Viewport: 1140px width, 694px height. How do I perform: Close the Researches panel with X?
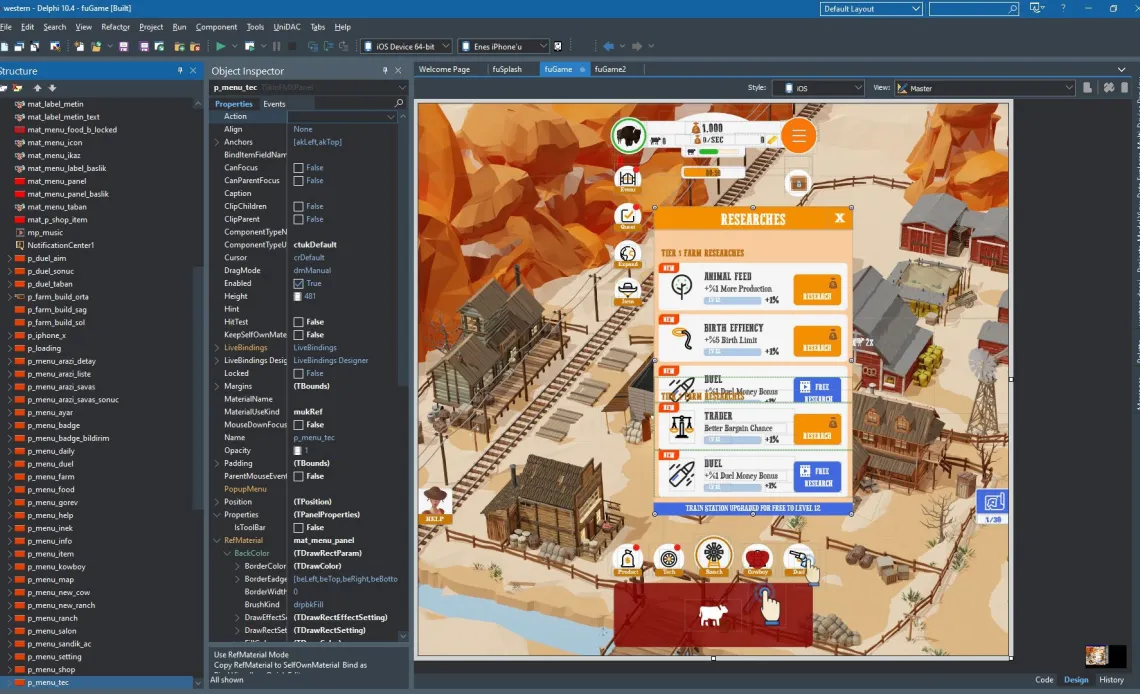click(x=840, y=217)
